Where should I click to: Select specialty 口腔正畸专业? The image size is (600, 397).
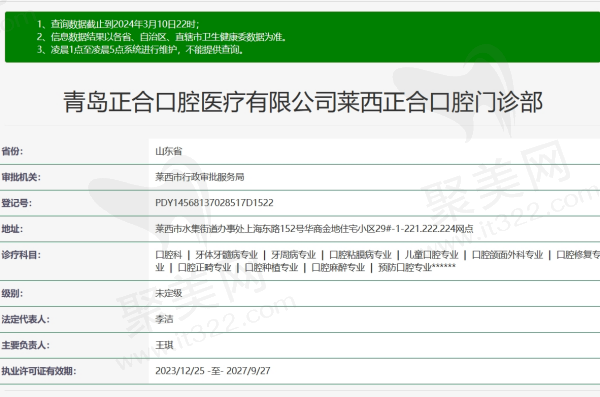click(x=204, y=268)
